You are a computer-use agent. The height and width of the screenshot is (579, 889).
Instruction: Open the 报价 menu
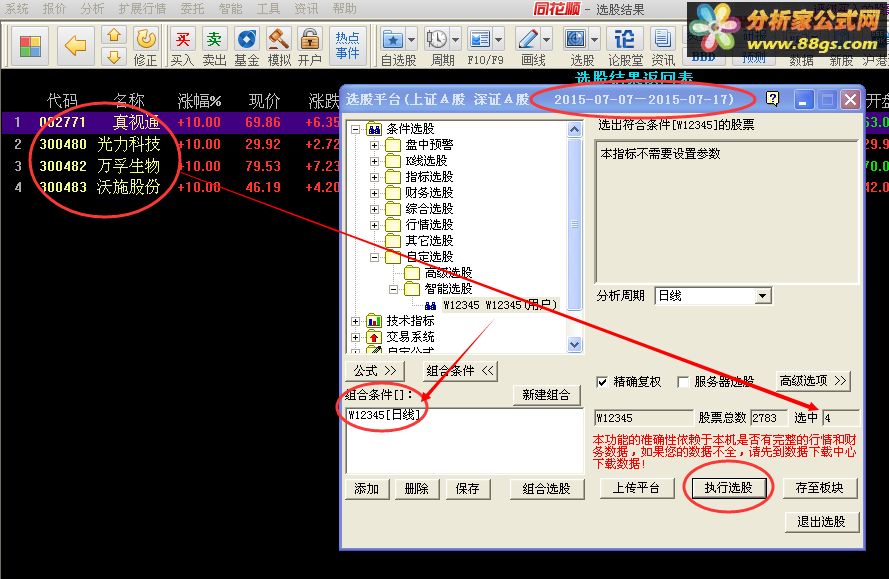[x=54, y=9]
